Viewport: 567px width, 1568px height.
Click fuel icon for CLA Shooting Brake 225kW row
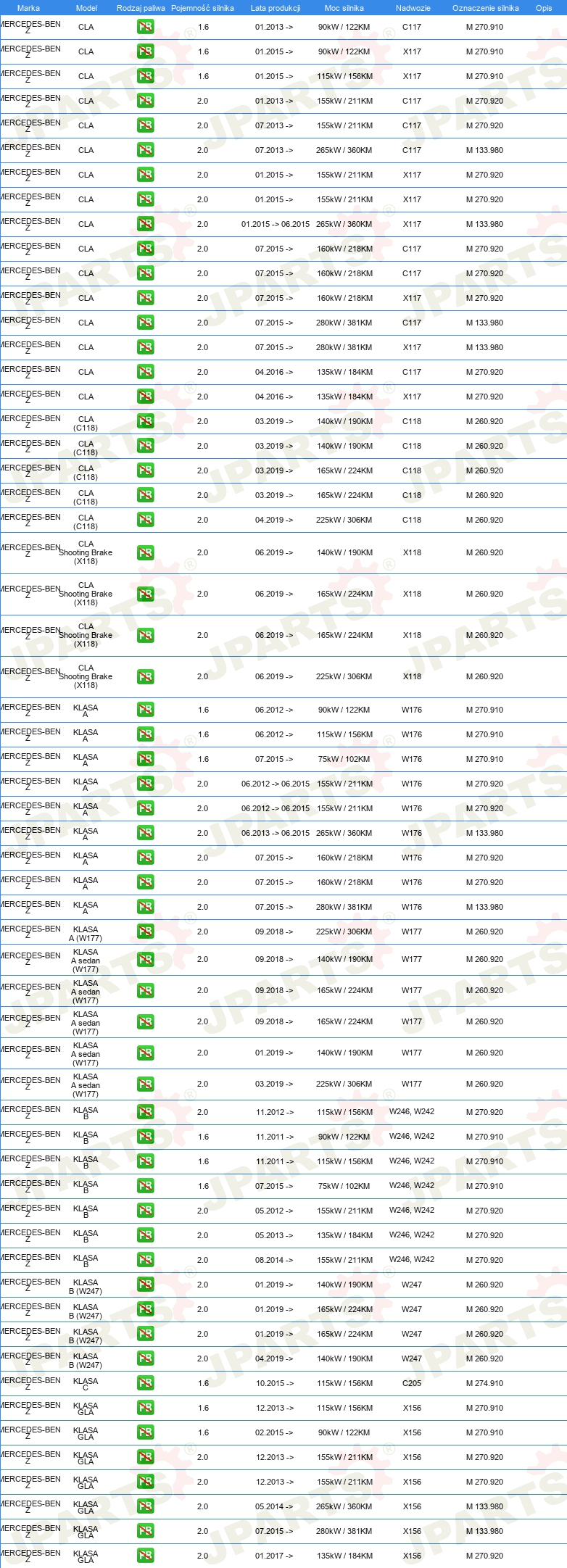[145, 676]
